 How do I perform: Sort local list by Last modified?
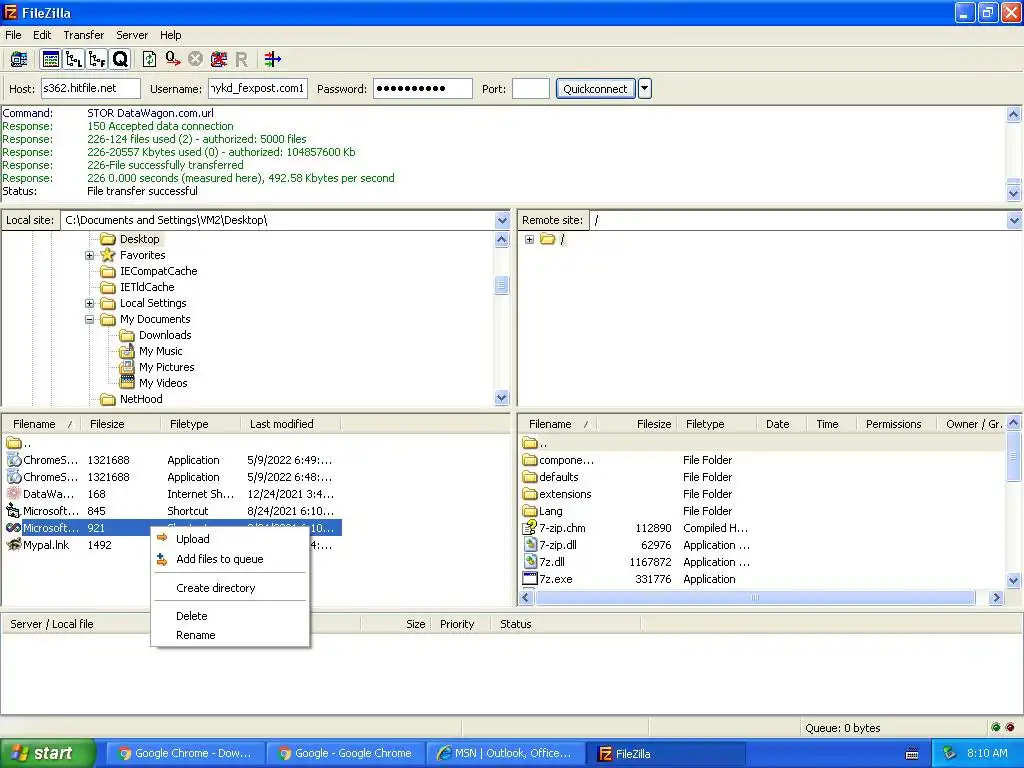point(290,424)
